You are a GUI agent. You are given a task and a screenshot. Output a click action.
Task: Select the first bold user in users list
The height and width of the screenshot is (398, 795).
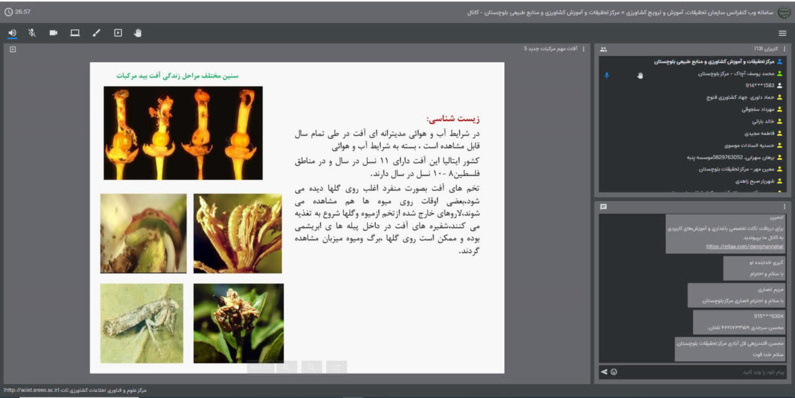(715, 61)
